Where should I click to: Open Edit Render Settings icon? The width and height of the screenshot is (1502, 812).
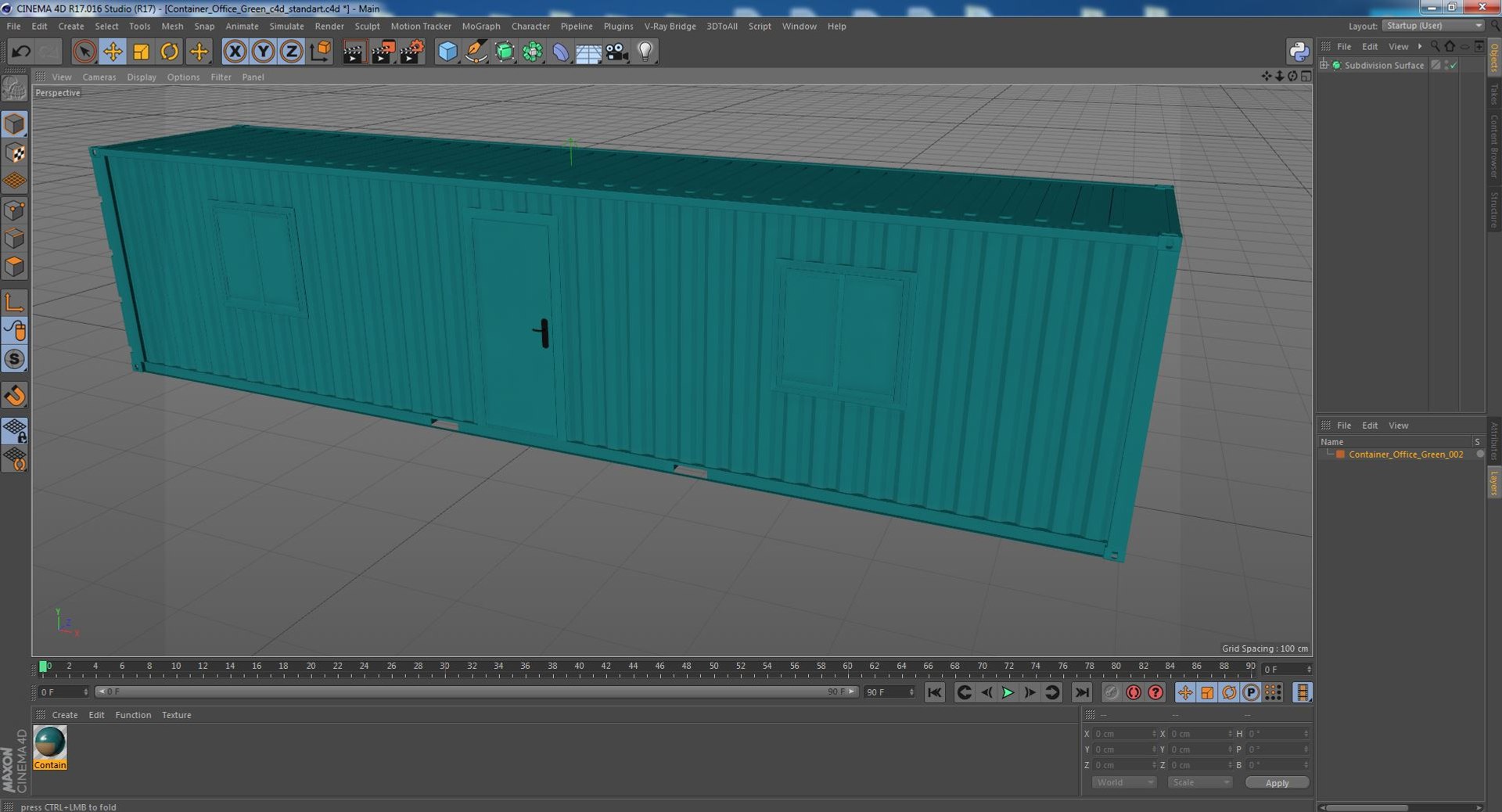point(411,52)
